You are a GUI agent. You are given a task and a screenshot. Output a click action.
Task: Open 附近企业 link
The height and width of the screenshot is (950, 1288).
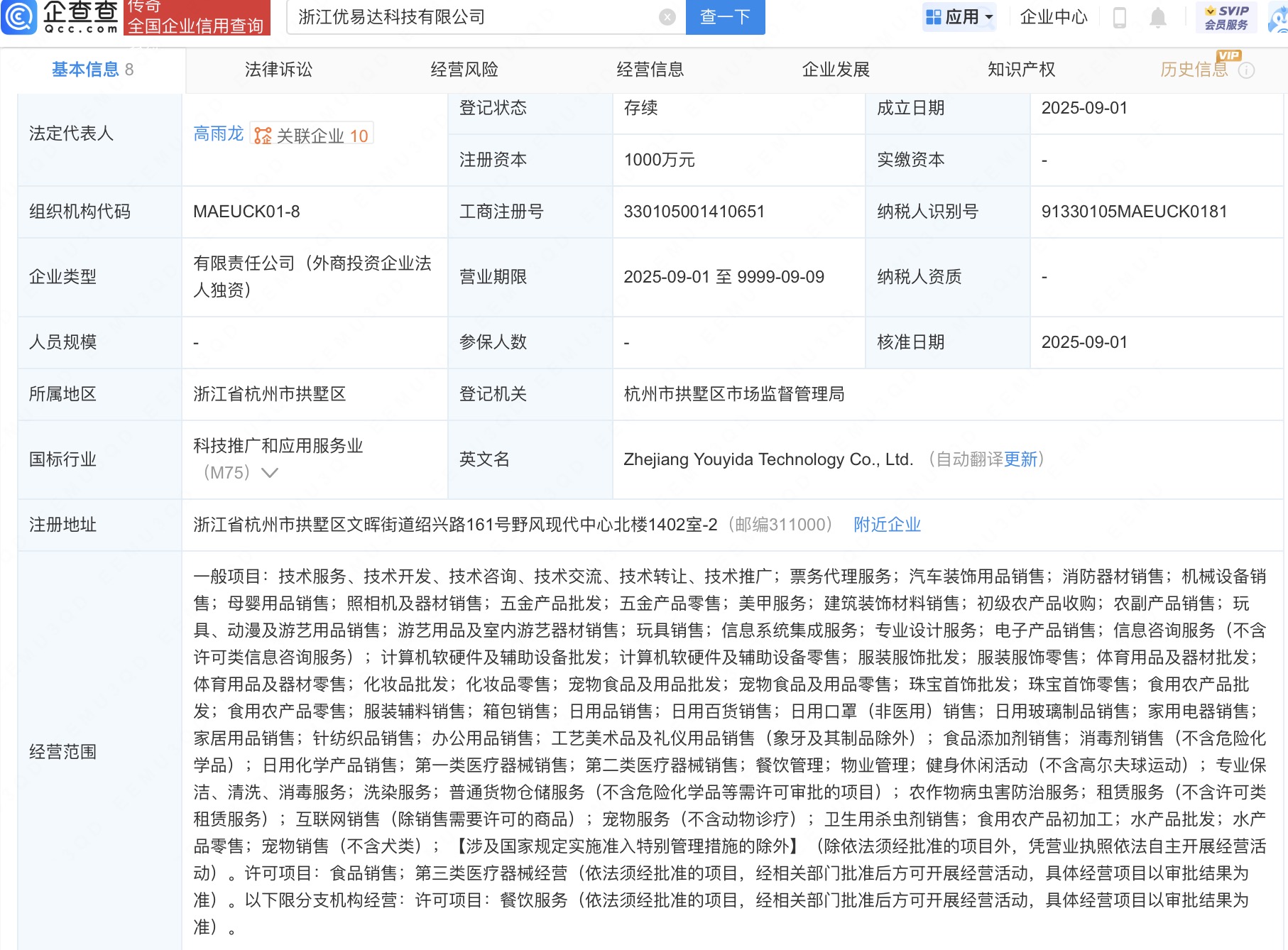(x=887, y=525)
